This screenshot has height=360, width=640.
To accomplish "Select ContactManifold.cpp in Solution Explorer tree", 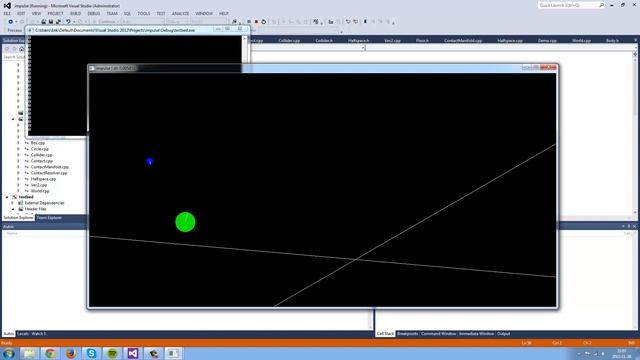I will tap(50, 167).
